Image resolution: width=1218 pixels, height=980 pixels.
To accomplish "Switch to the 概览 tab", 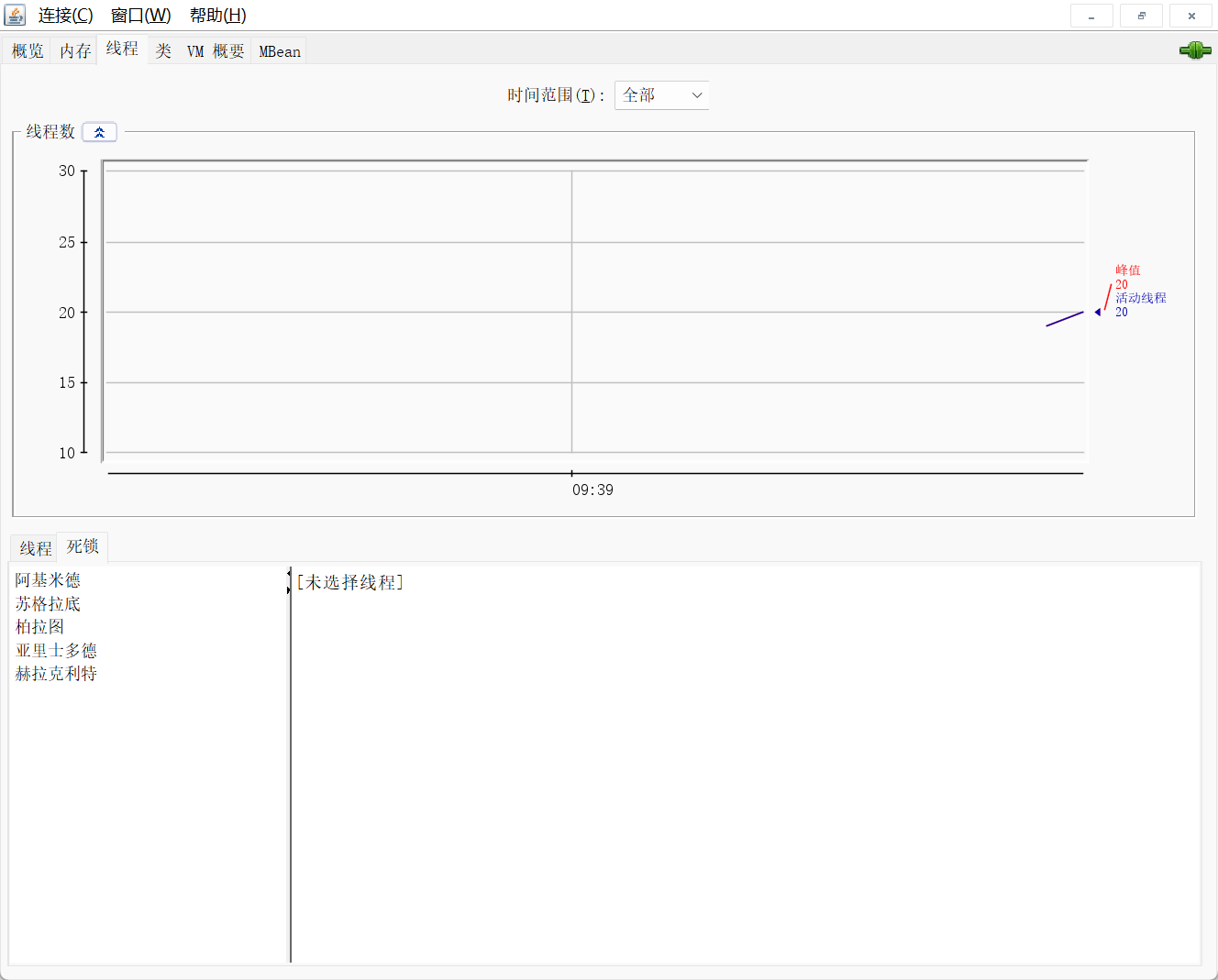I will (28, 51).
